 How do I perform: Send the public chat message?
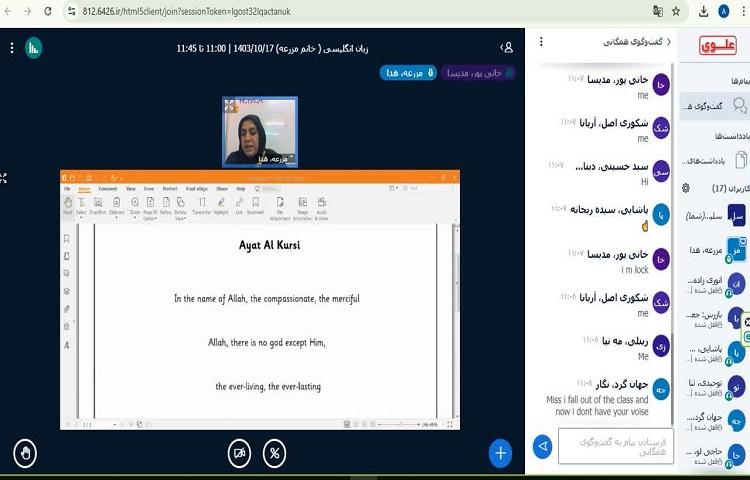tap(543, 446)
